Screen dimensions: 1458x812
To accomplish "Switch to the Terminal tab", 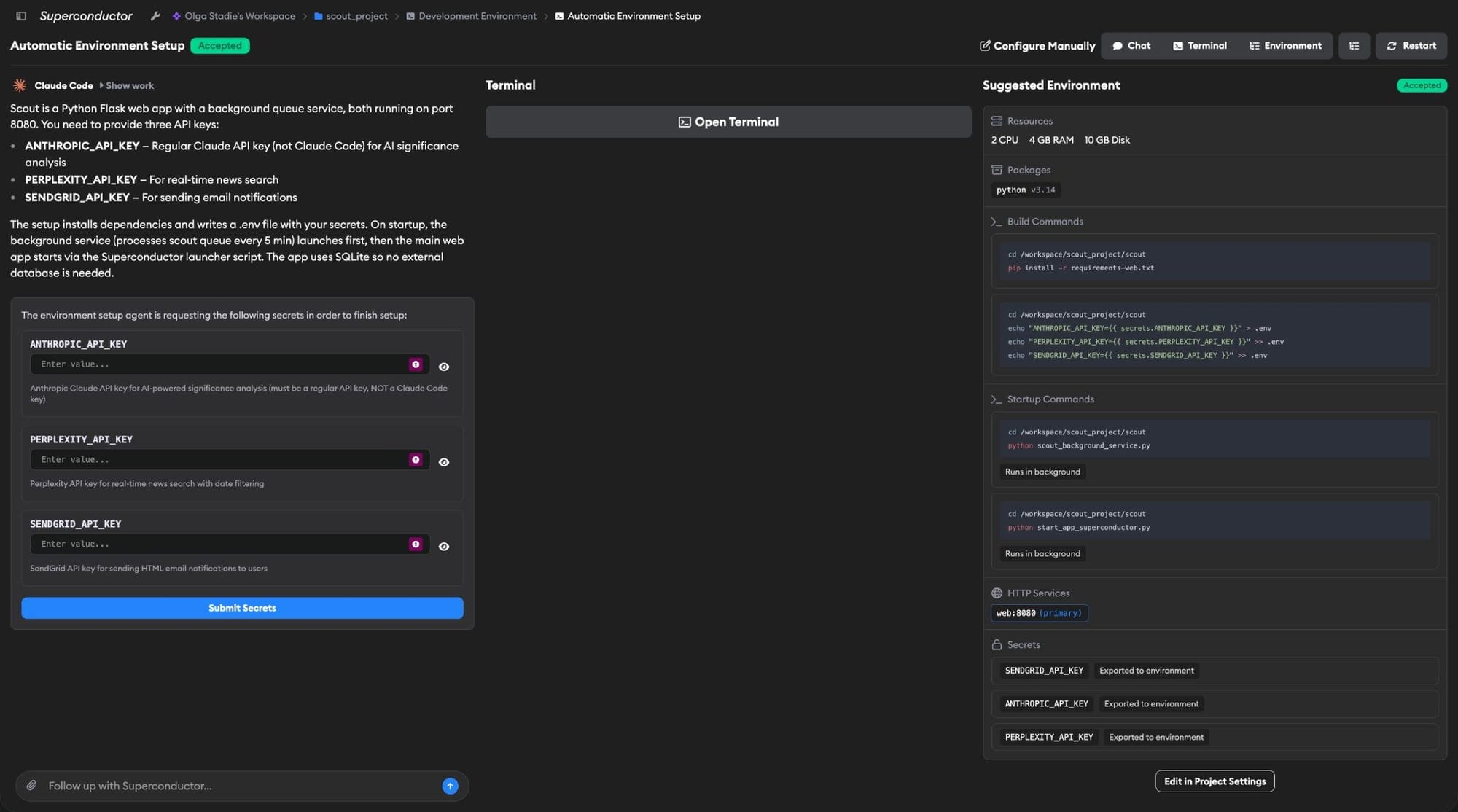I will tap(1199, 46).
